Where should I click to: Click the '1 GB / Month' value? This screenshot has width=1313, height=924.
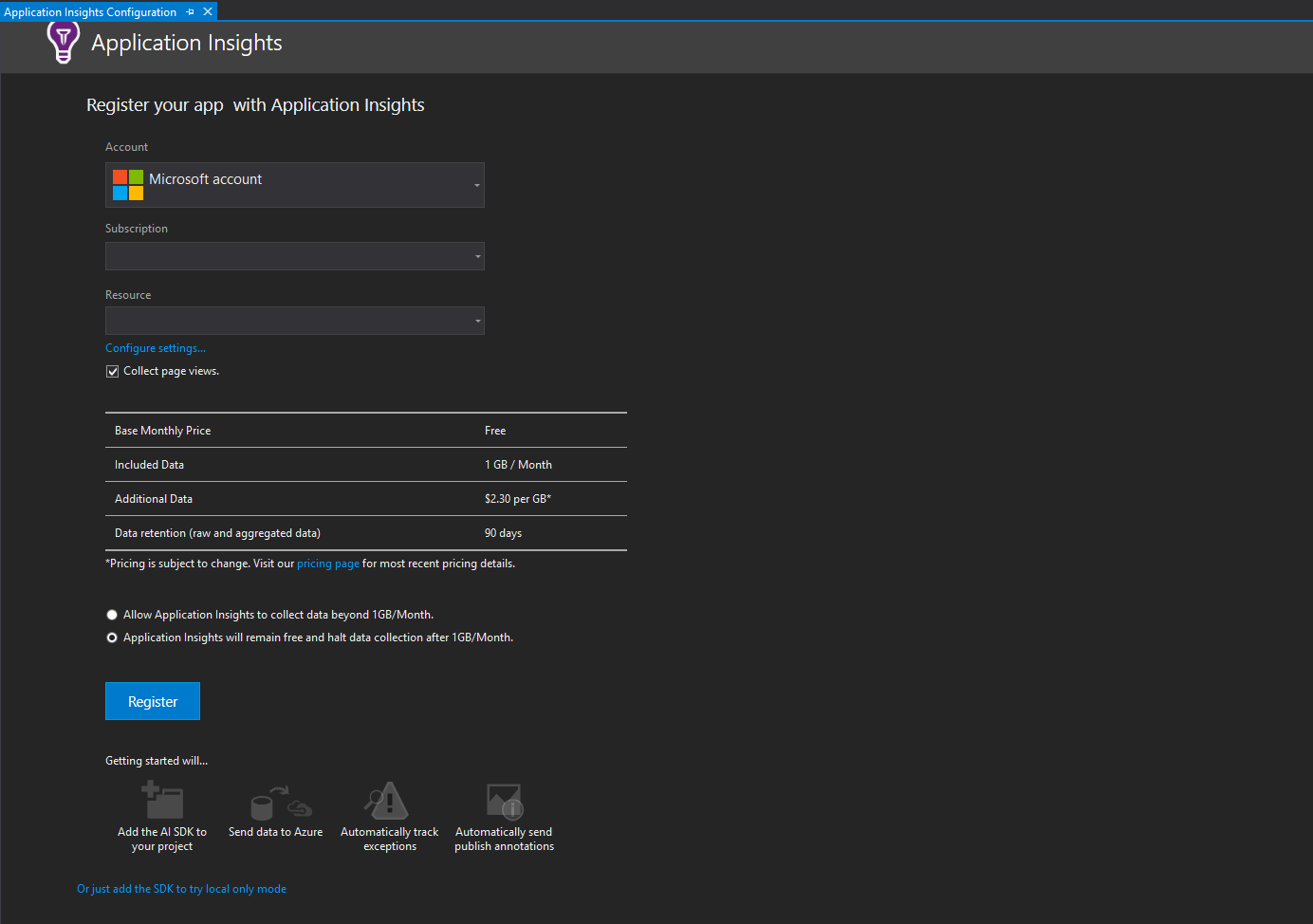(x=518, y=465)
